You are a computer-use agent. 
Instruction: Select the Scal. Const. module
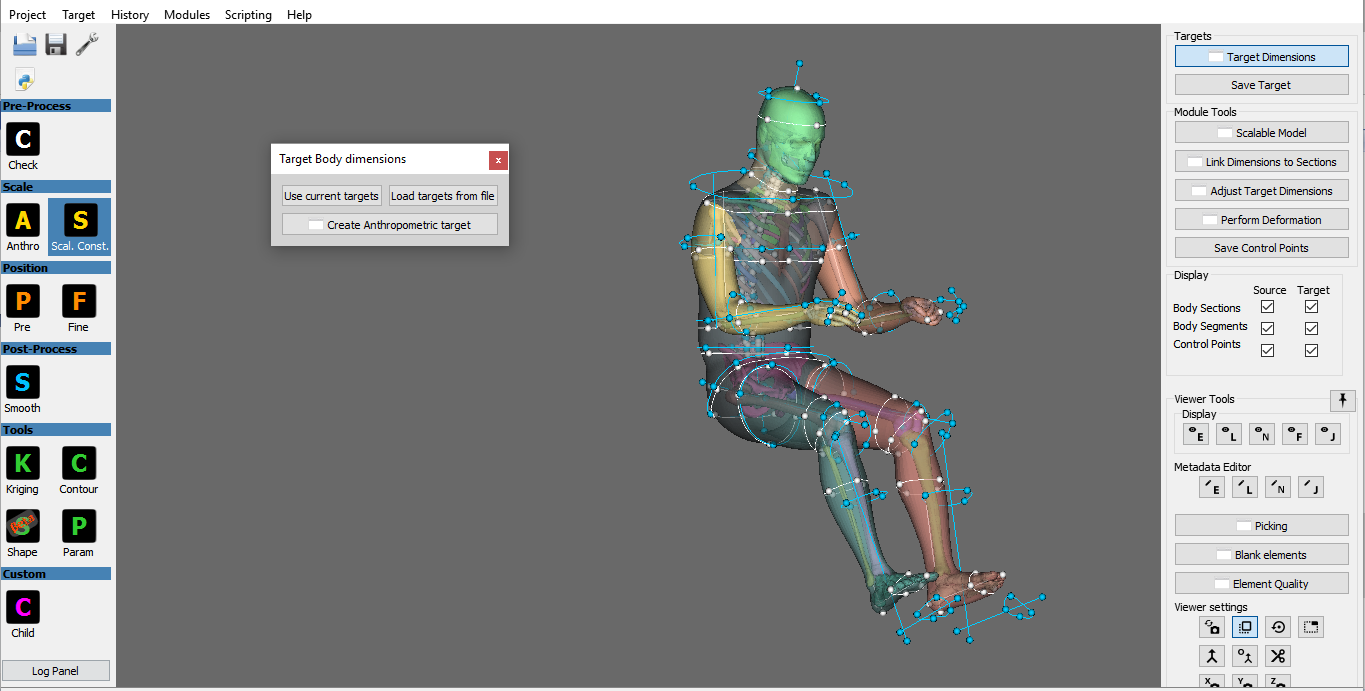coord(79,227)
